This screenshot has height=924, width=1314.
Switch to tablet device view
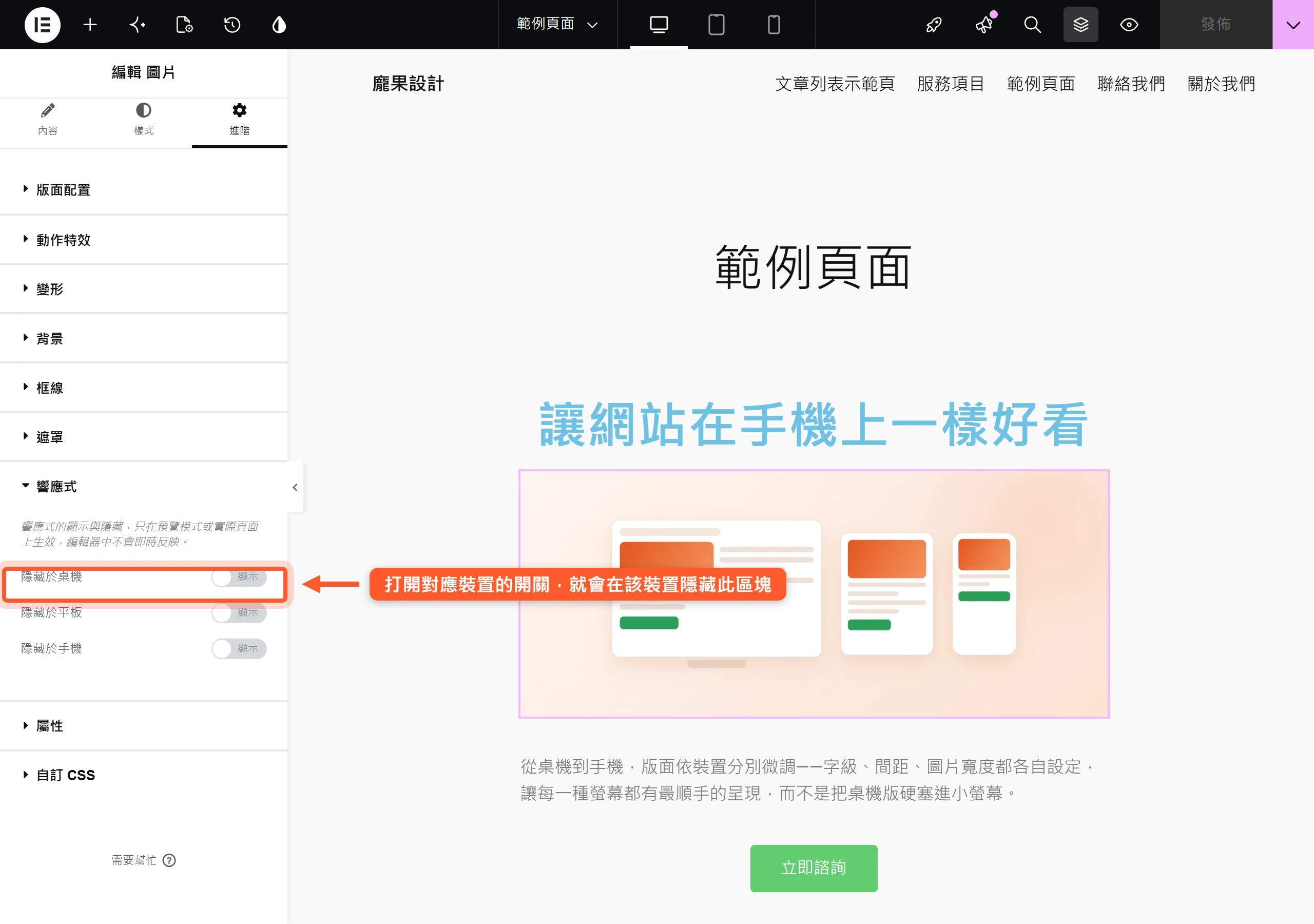click(x=716, y=25)
